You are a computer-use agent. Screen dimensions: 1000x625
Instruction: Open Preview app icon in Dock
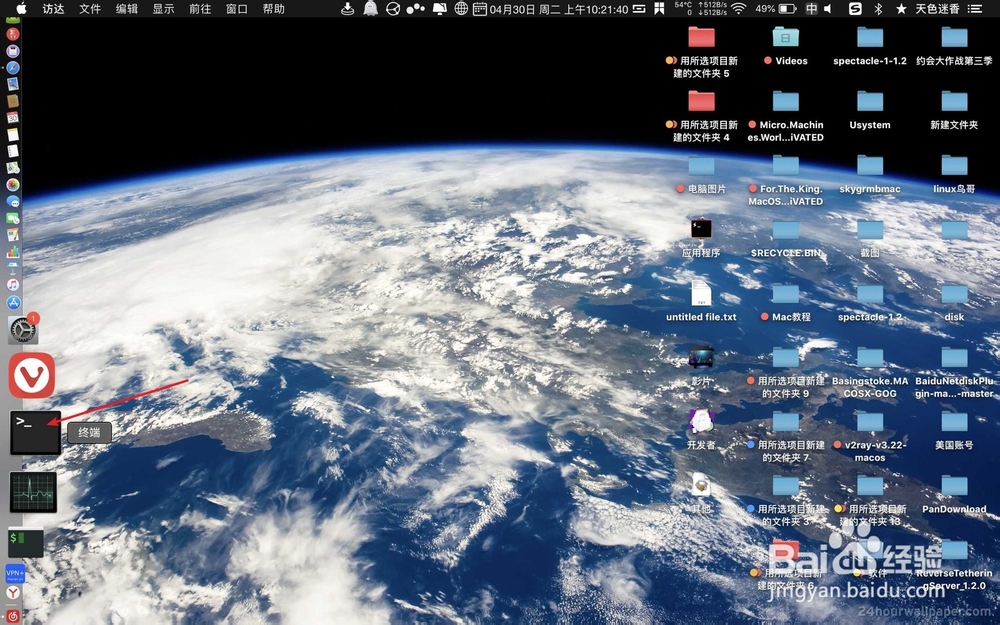click(x=13, y=84)
